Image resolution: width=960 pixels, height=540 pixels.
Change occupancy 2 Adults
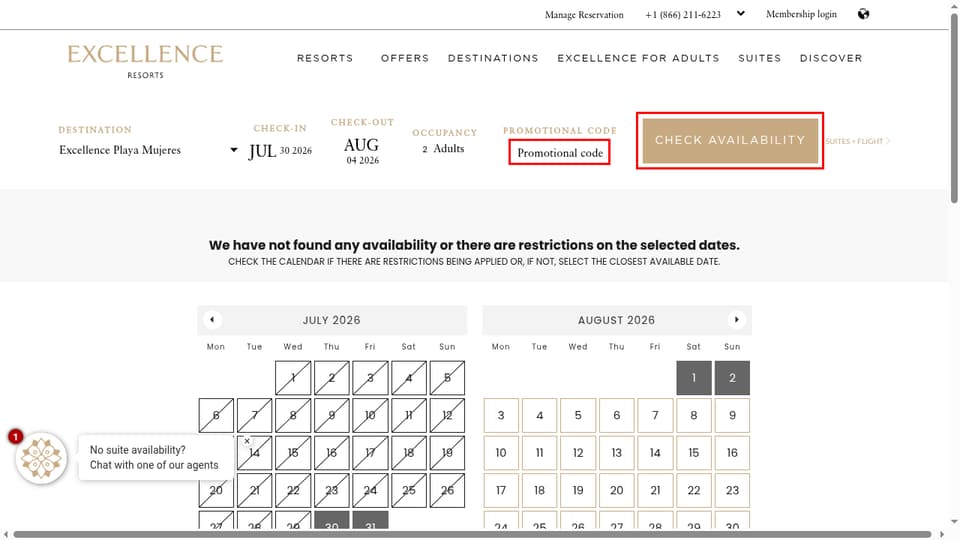click(443, 149)
